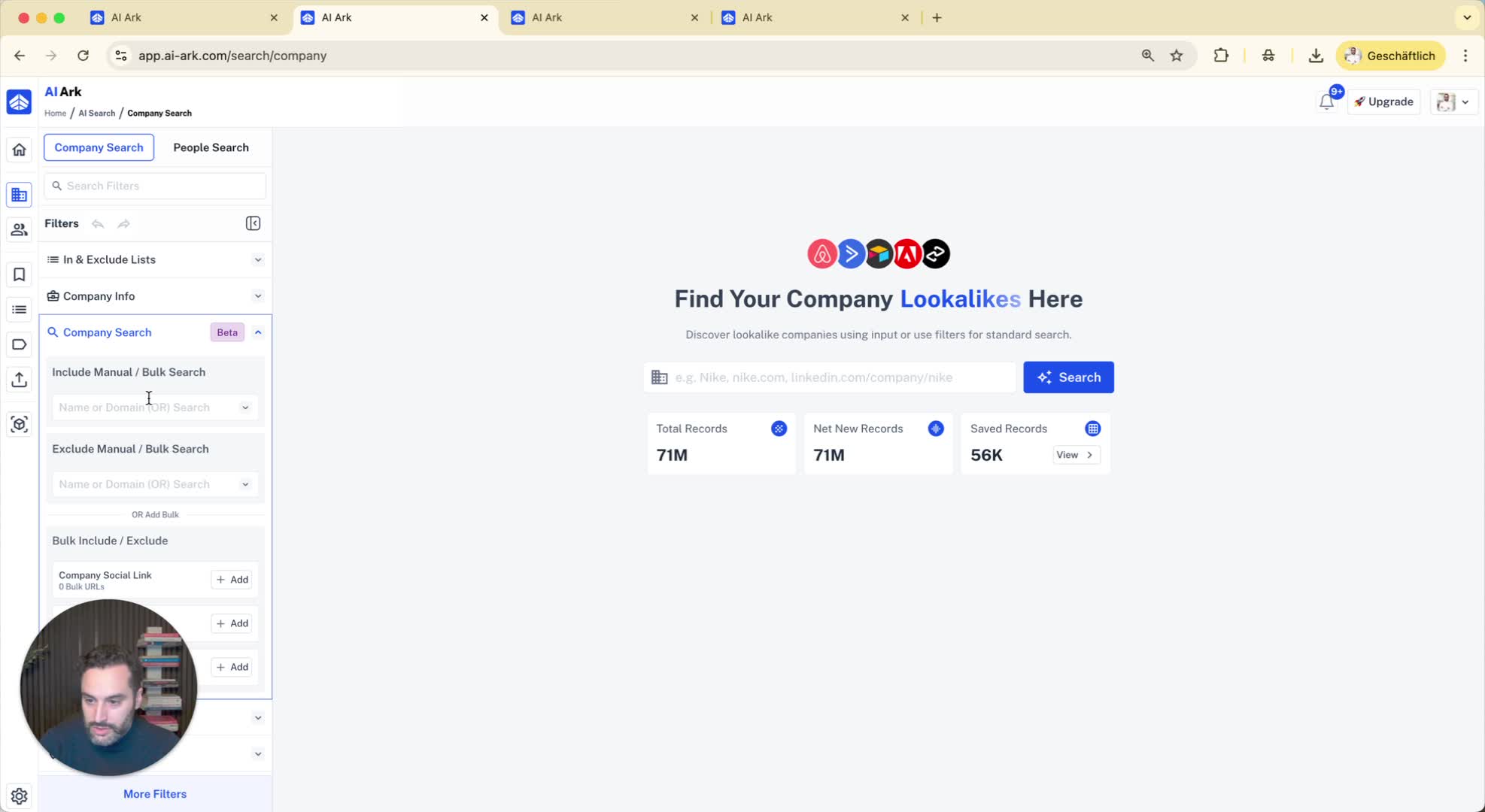This screenshot has height=812, width=1485.
Task: Open the bookmark icon in sidebar
Action: pyautogui.click(x=19, y=274)
